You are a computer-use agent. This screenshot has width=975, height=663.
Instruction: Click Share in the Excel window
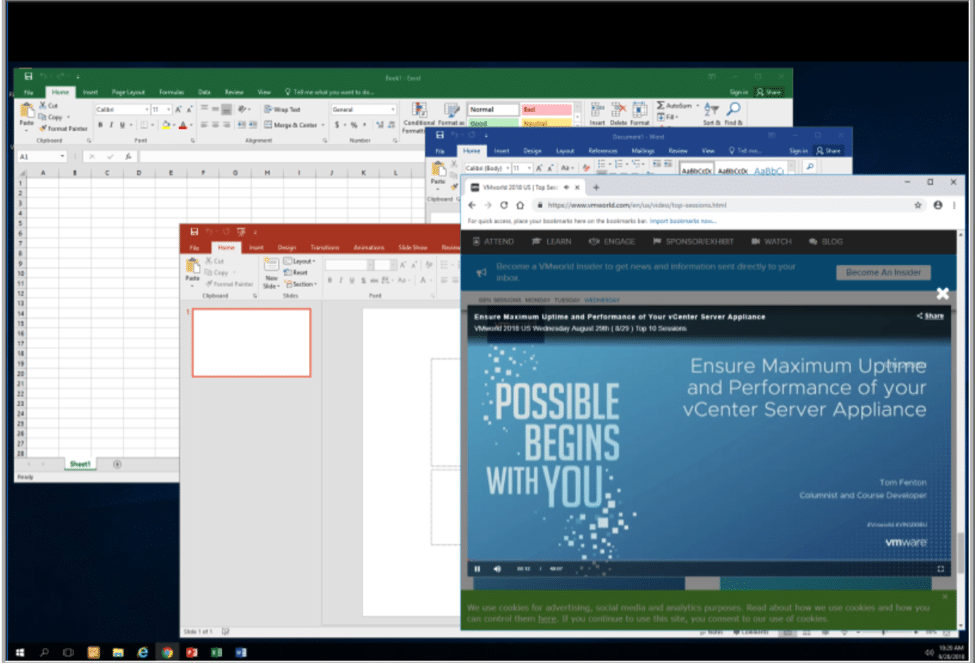pos(769,92)
